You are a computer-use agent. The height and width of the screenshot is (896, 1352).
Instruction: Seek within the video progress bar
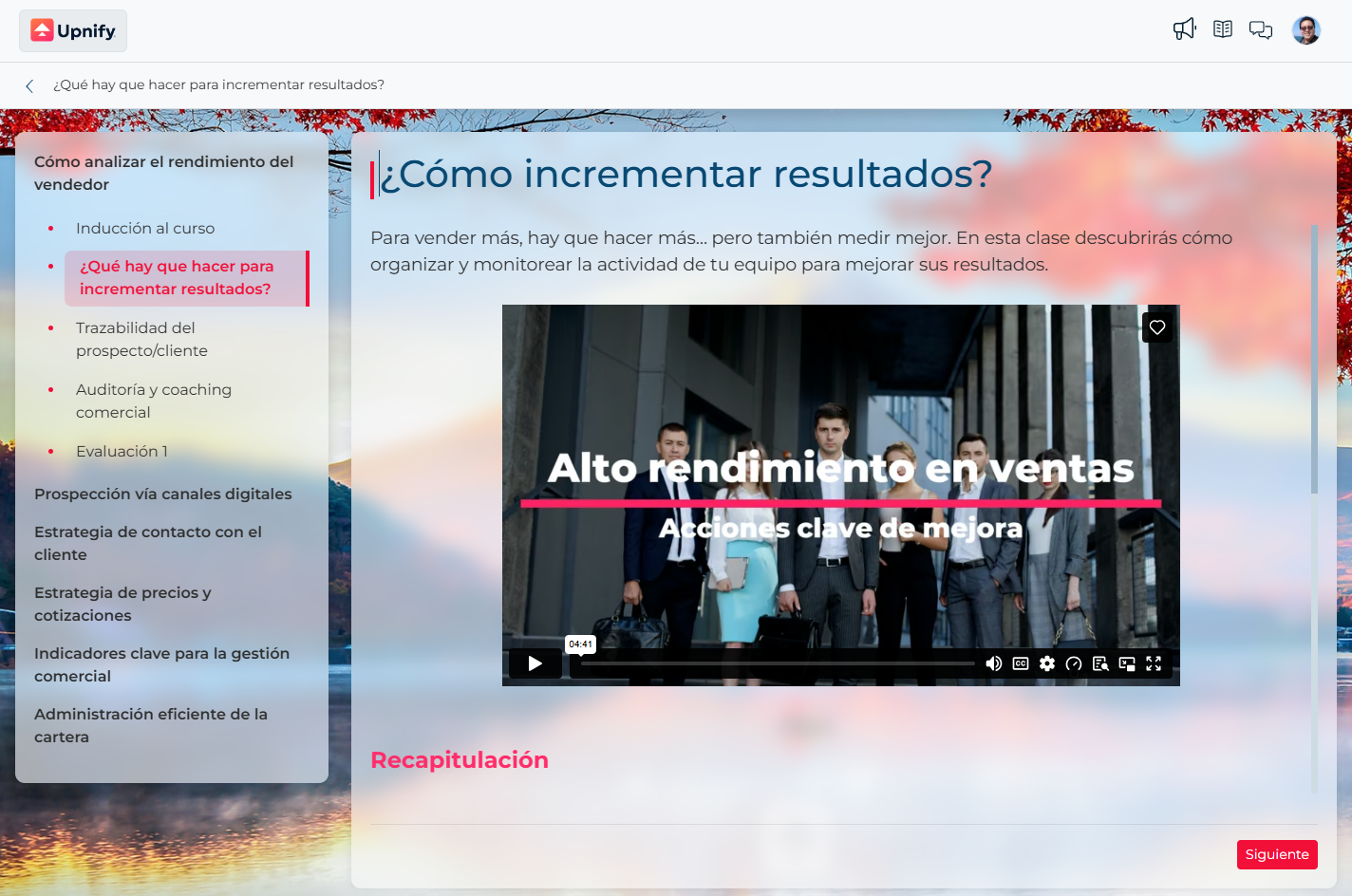[x=778, y=663]
